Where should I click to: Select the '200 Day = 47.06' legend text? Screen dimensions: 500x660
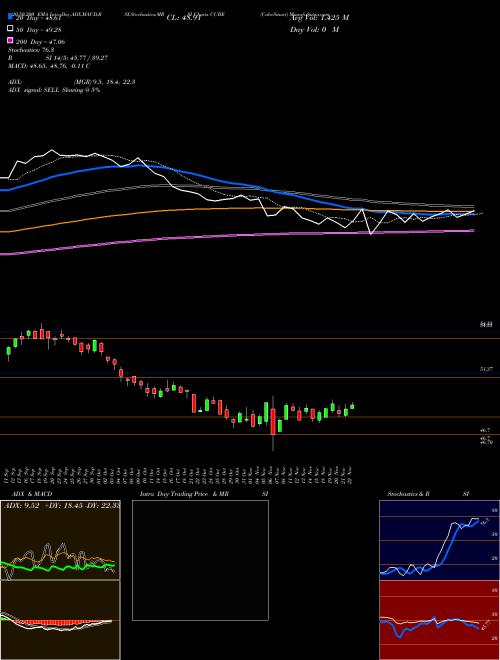pos(40,41)
